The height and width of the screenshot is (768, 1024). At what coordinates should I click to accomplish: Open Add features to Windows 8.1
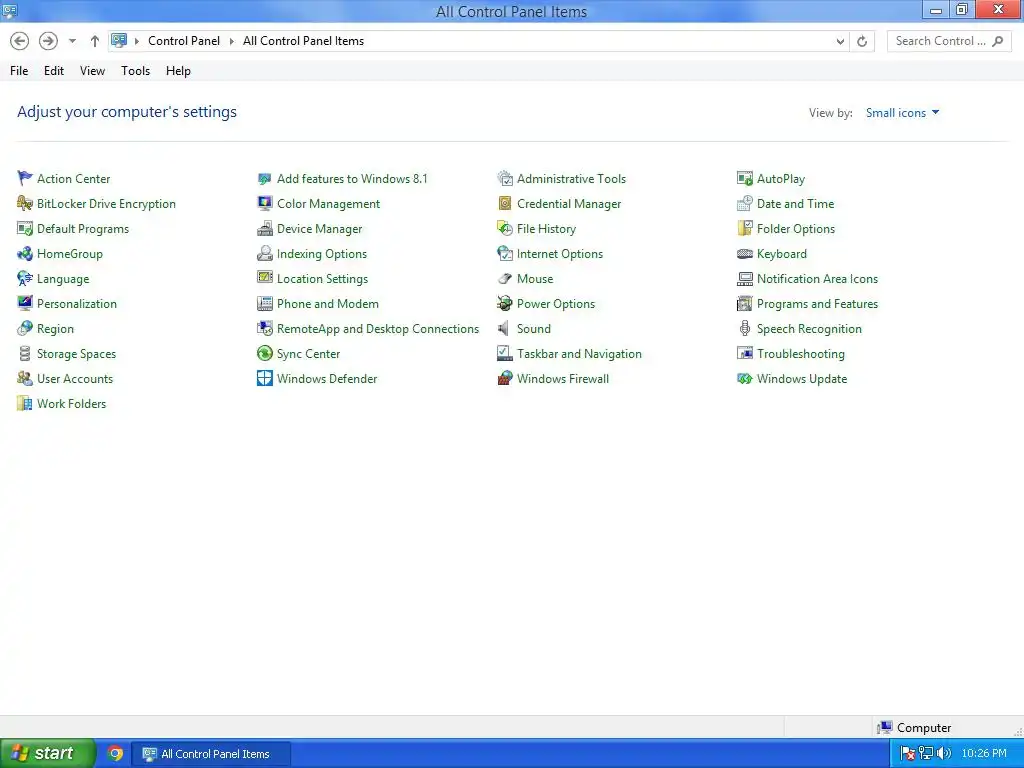(x=352, y=178)
